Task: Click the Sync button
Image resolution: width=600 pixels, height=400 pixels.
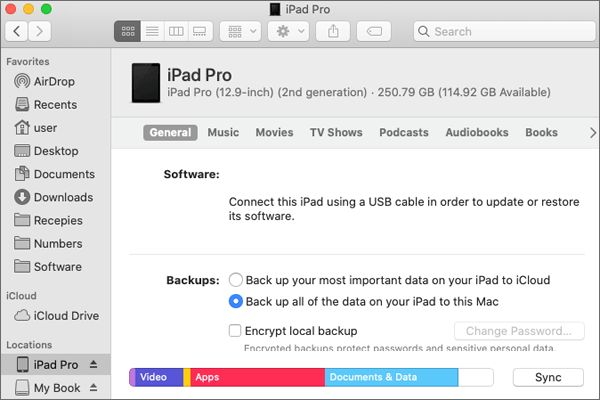Action: tap(547, 377)
